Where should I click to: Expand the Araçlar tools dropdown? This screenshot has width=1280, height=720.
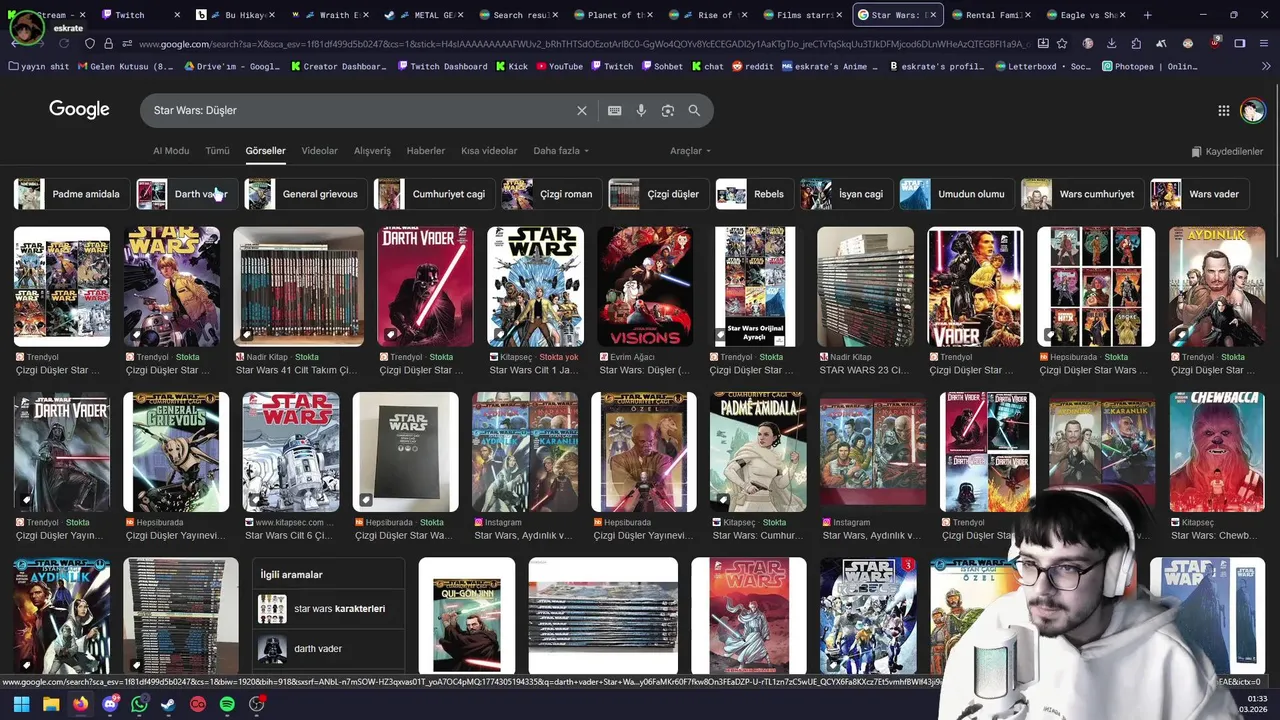click(x=690, y=151)
